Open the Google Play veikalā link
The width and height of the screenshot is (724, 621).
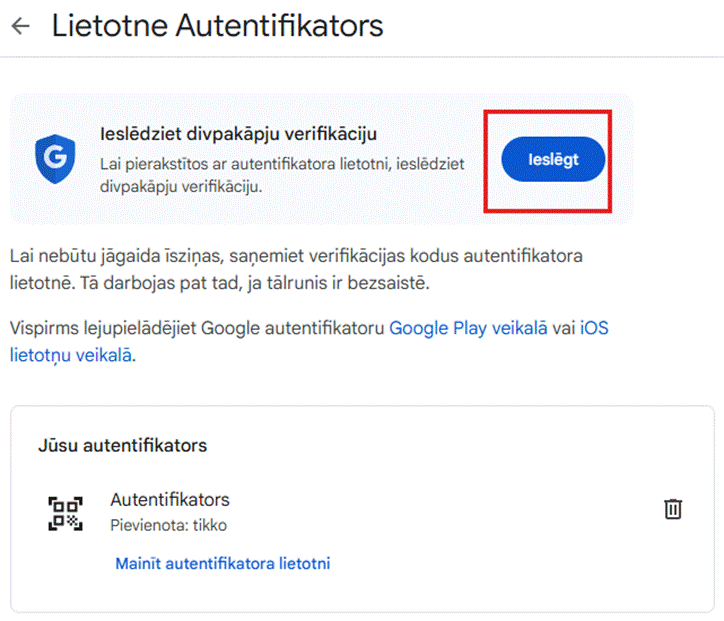[468, 328]
